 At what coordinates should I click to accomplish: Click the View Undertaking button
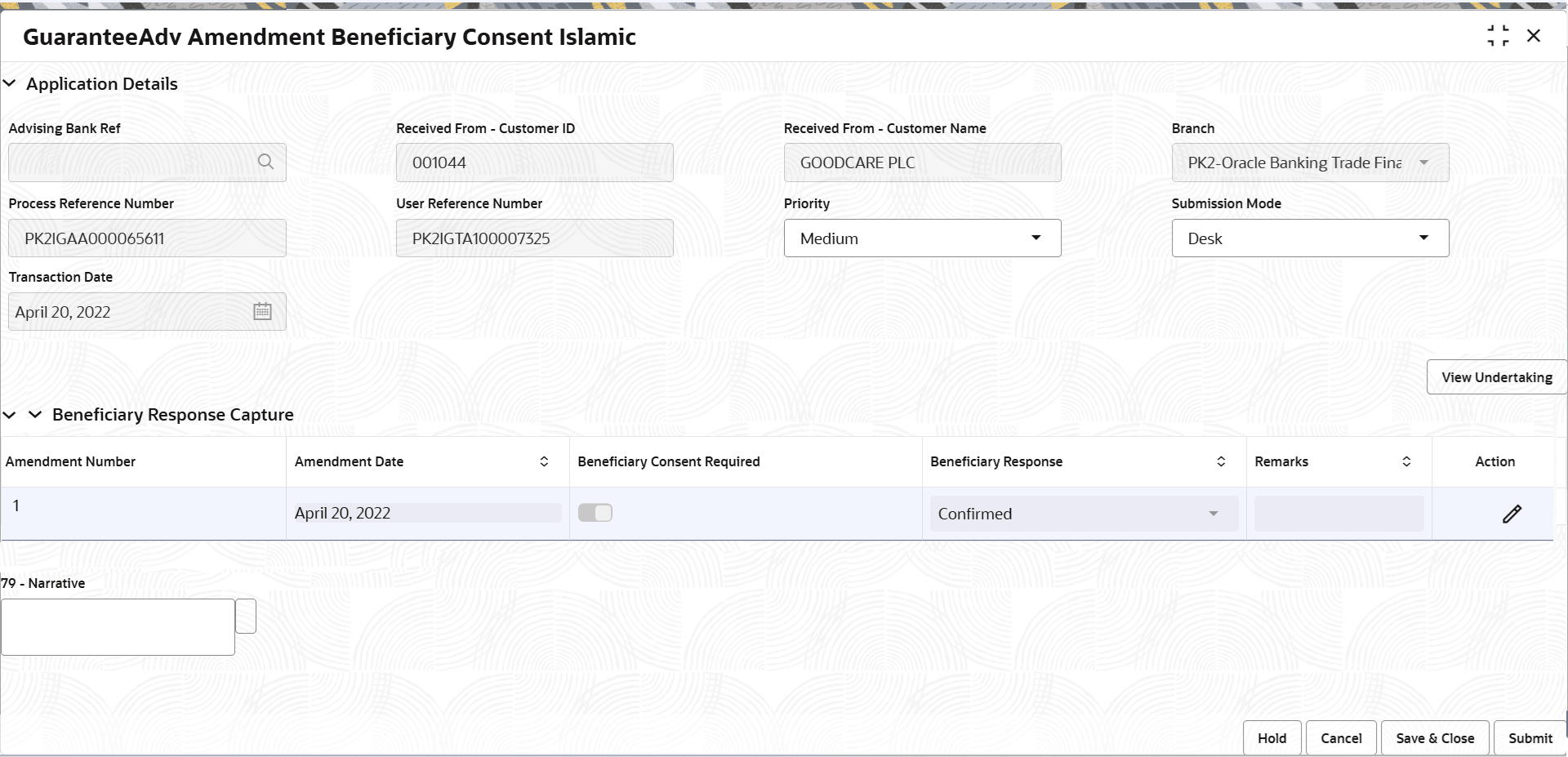coord(1496,377)
